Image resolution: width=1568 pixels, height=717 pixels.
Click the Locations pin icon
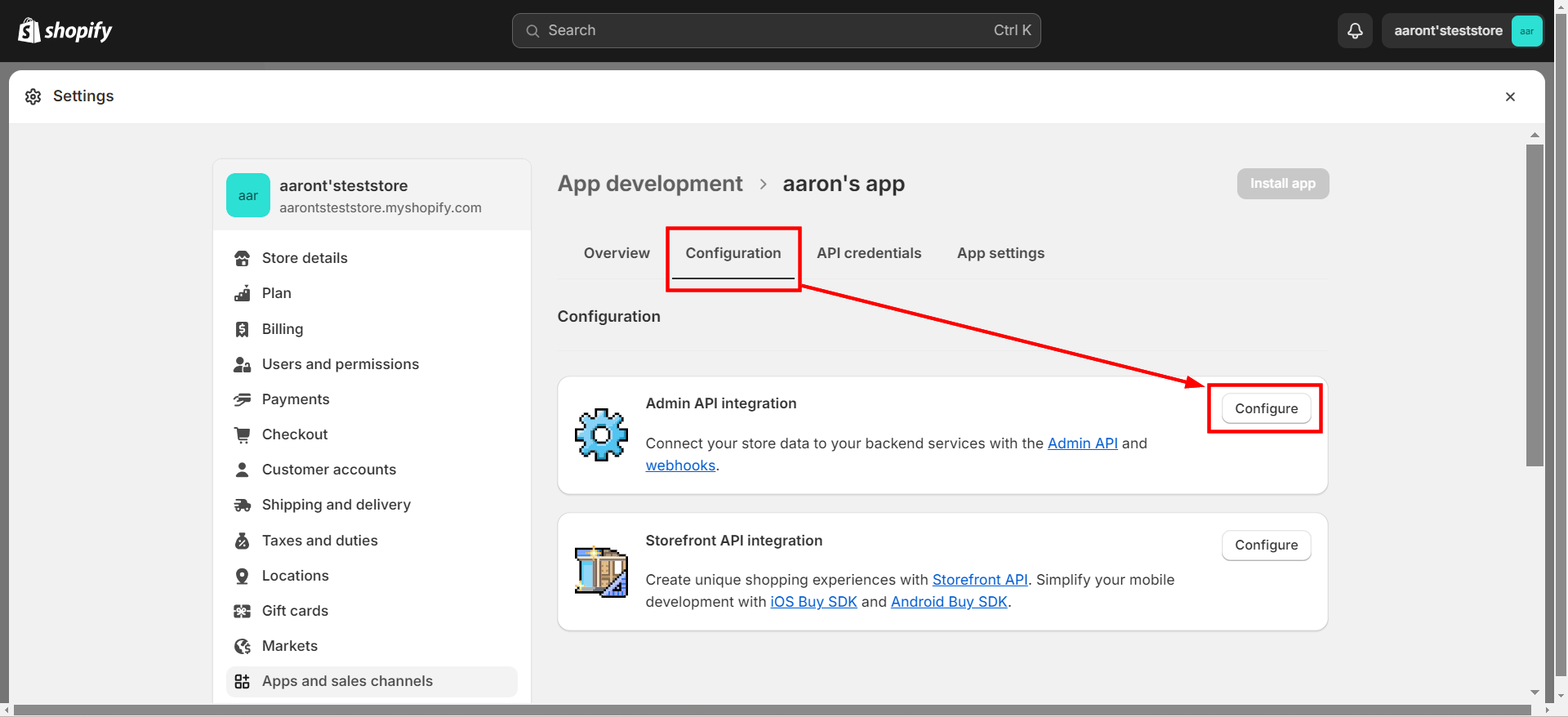click(x=243, y=576)
